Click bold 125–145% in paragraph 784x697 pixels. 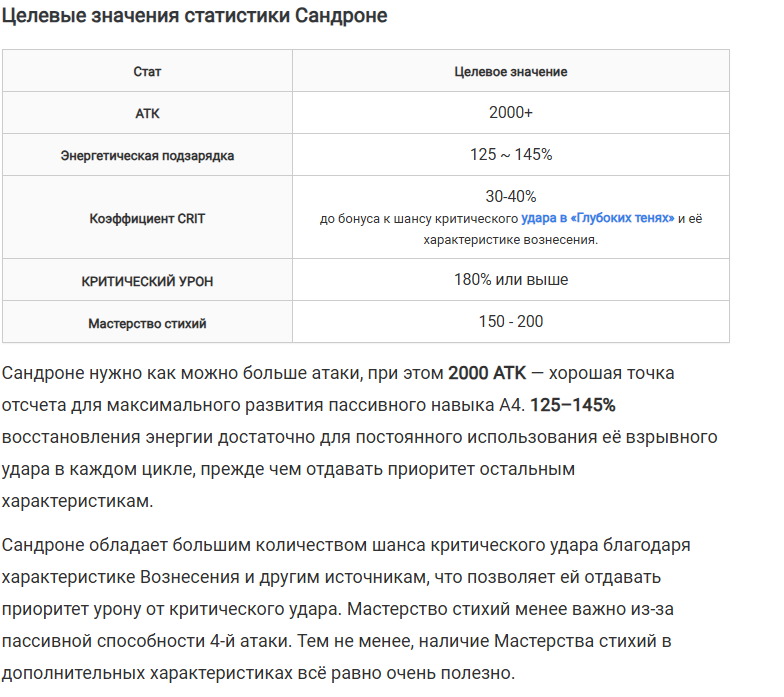coord(572,405)
